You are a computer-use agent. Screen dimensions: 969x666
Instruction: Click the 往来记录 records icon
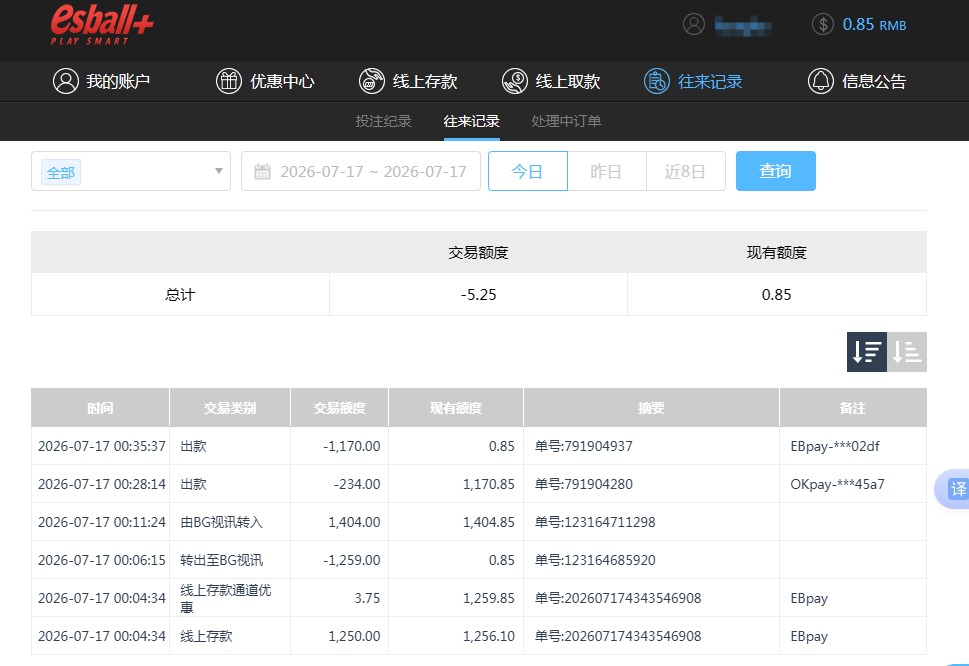[x=656, y=81]
